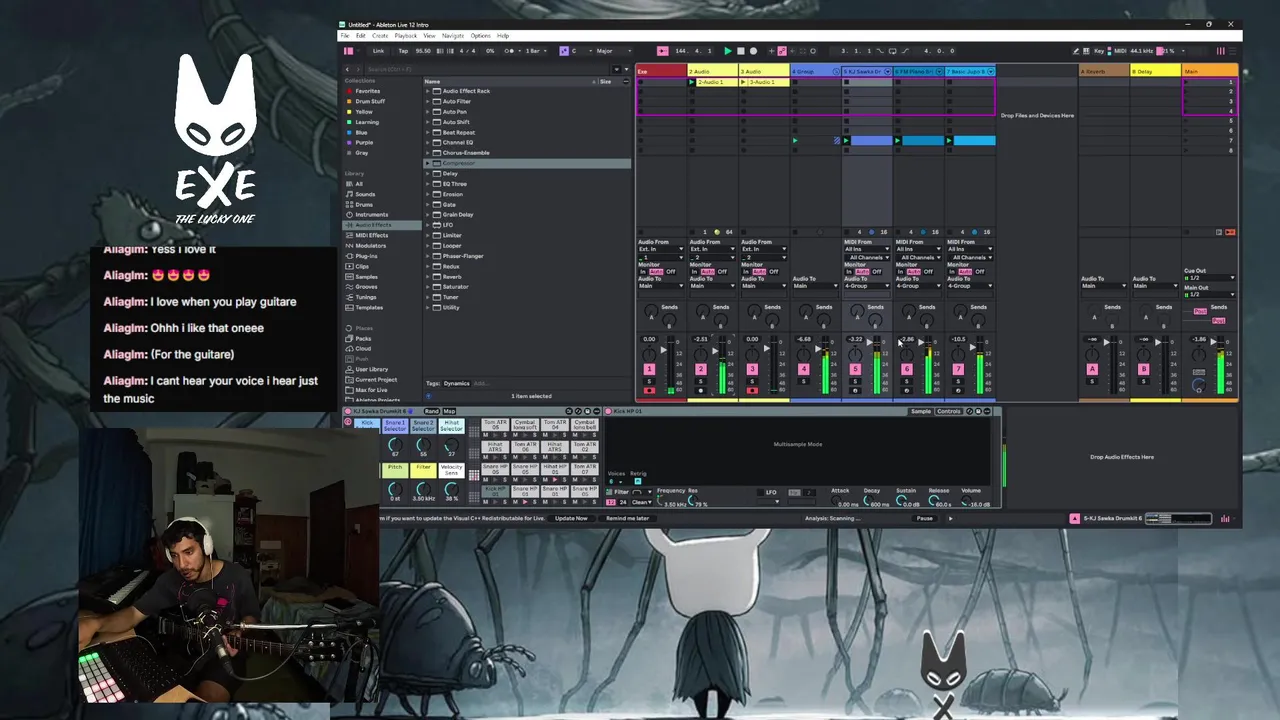Open the 1 Bar quantization dropdown
The image size is (1280, 720).
coord(534,51)
